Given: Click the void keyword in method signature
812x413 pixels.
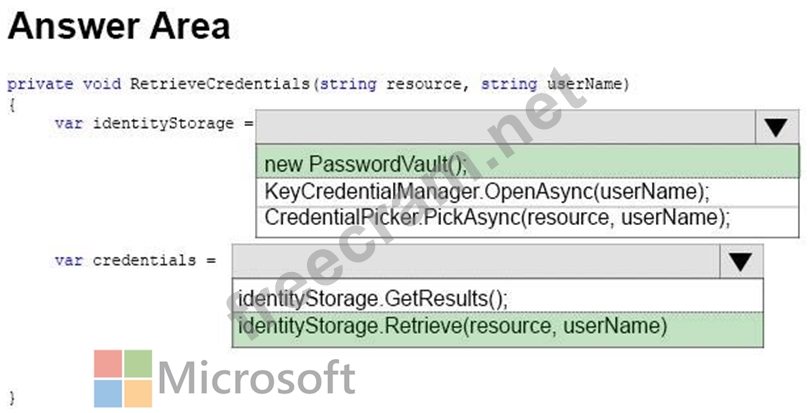Looking at the screenshot, I should click(102, 84).
